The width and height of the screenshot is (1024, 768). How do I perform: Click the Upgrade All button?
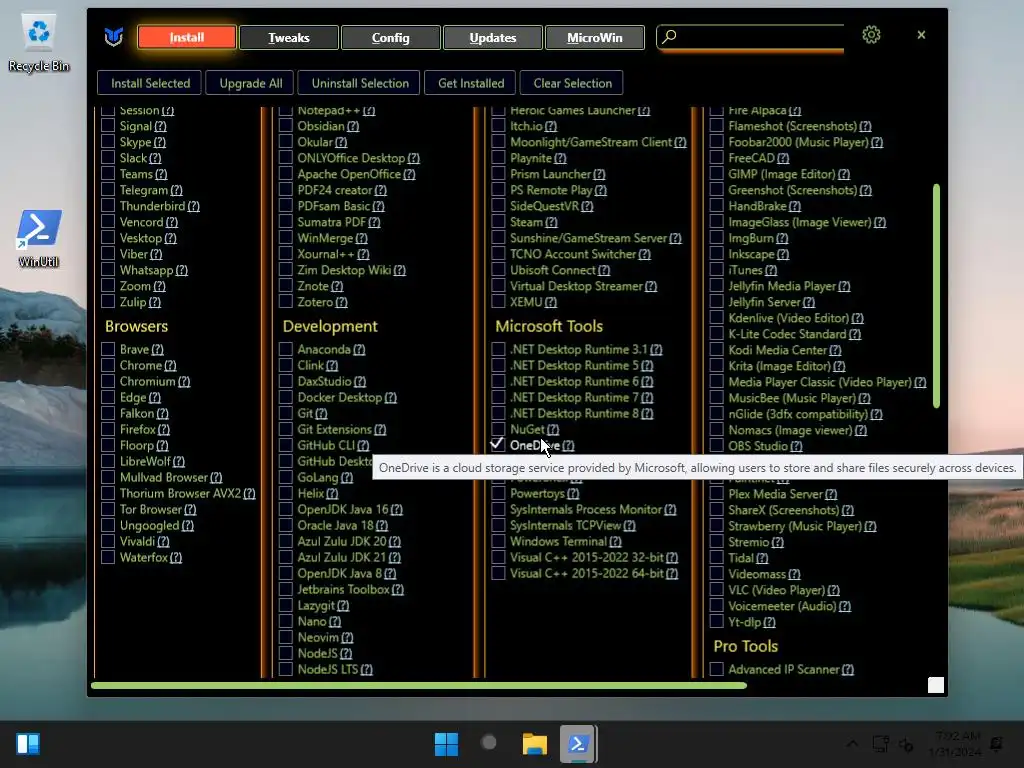[251, 83]
